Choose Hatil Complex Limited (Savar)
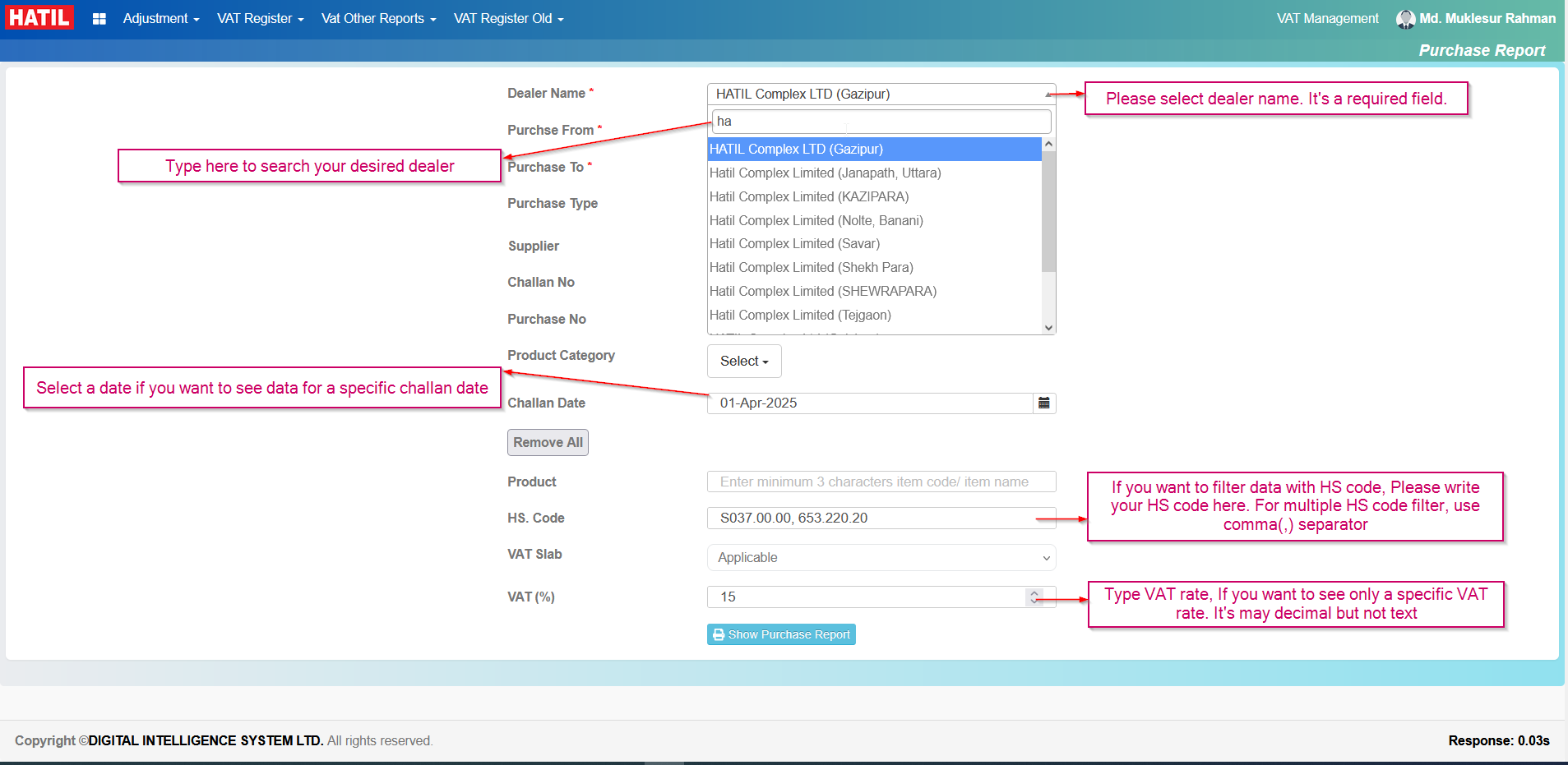This screenshot has width=1568, height=765. coord(874,244)
